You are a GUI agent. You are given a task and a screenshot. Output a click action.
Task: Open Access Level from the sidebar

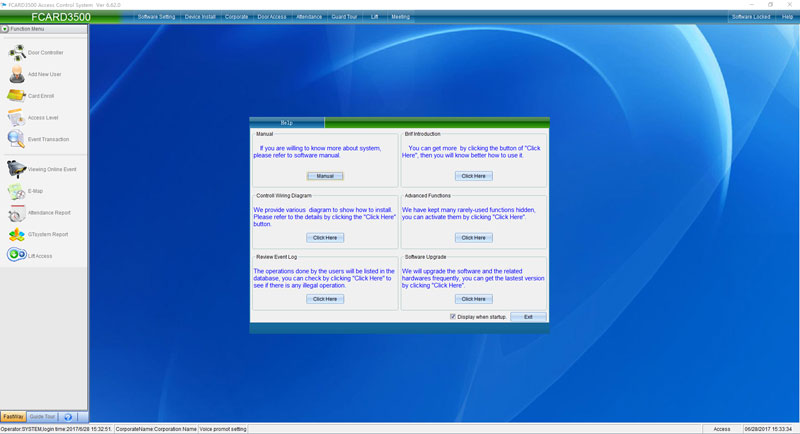33,118
